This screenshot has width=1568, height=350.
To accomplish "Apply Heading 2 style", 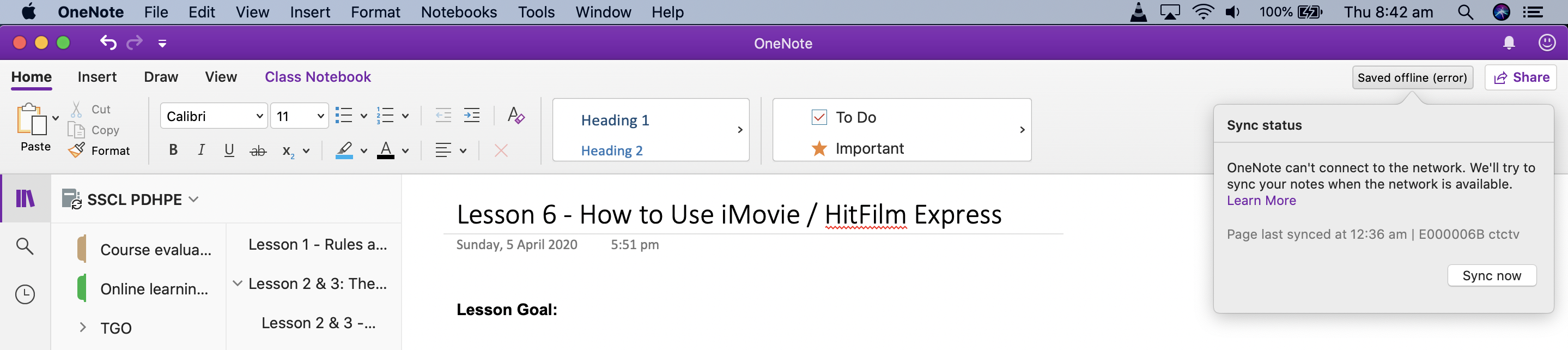I will tap(612, 150).
